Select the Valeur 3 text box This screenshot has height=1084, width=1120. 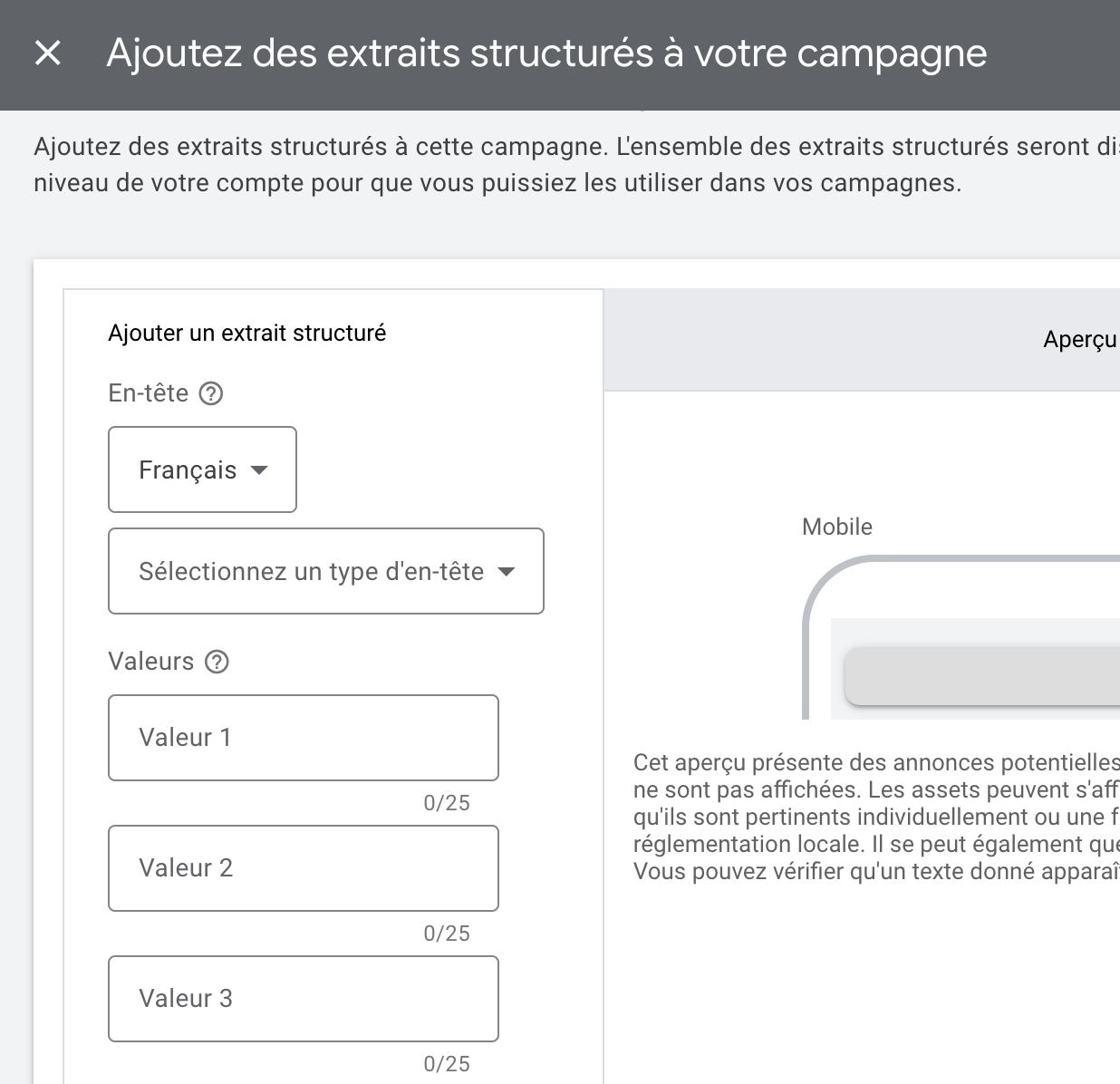[x=303, y=999]
